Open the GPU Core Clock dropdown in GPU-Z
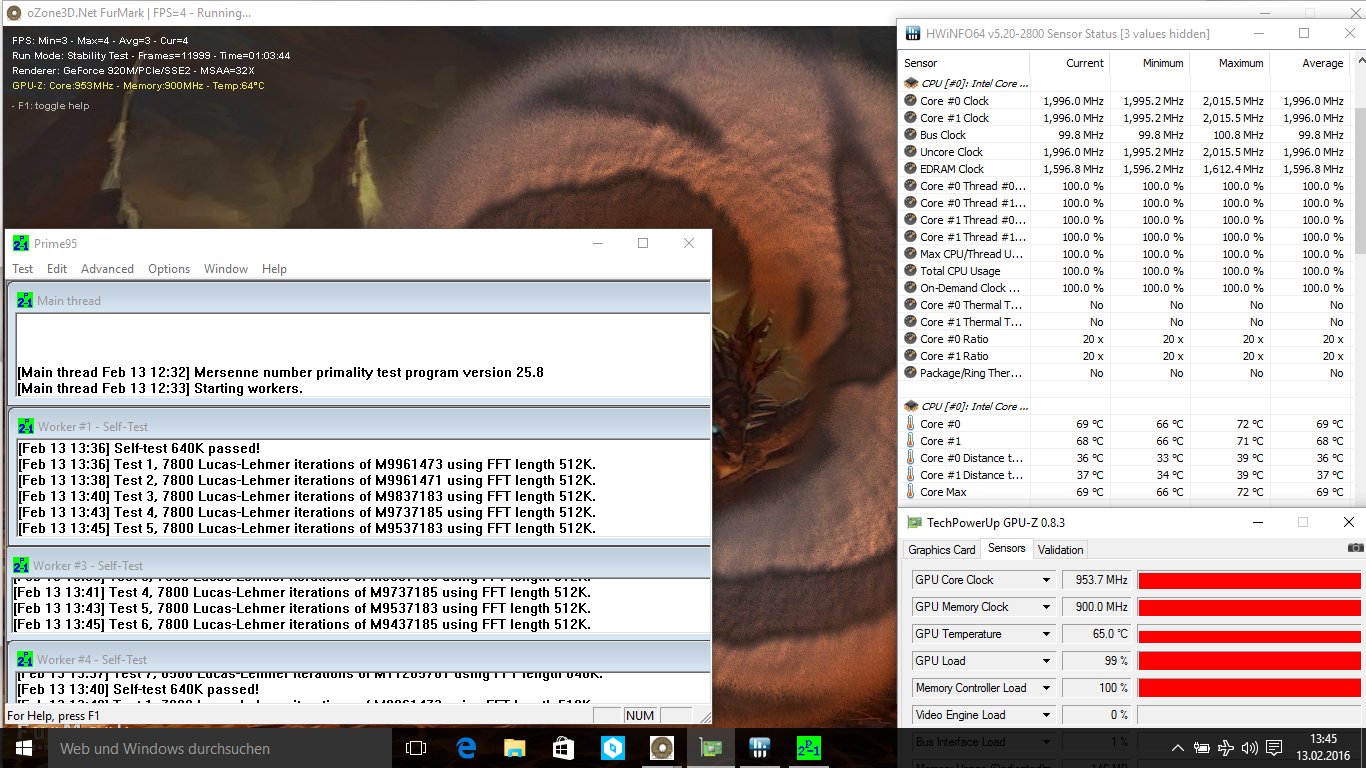 click(1046, 580)
